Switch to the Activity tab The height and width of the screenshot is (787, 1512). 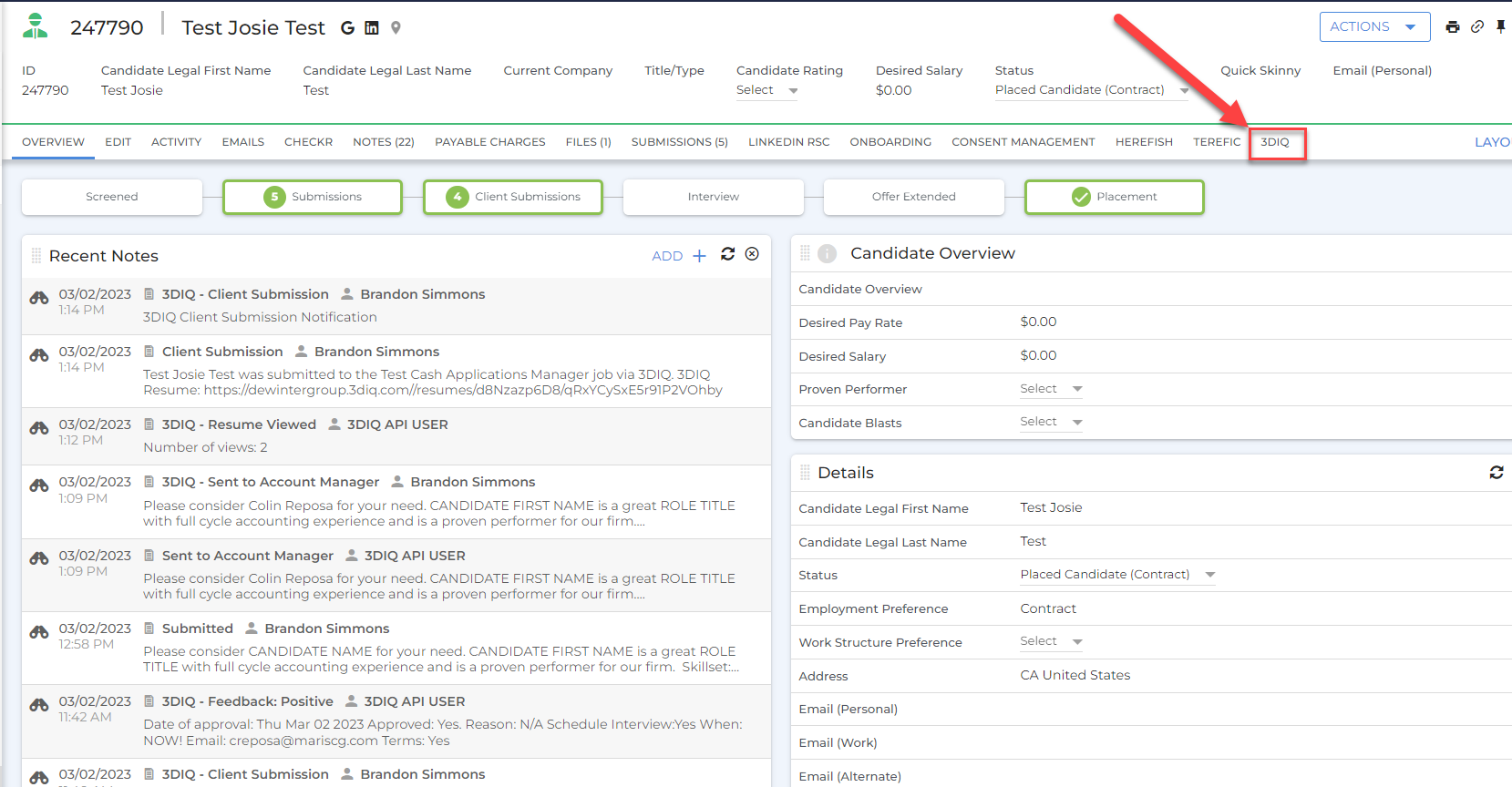pos(177,142)
